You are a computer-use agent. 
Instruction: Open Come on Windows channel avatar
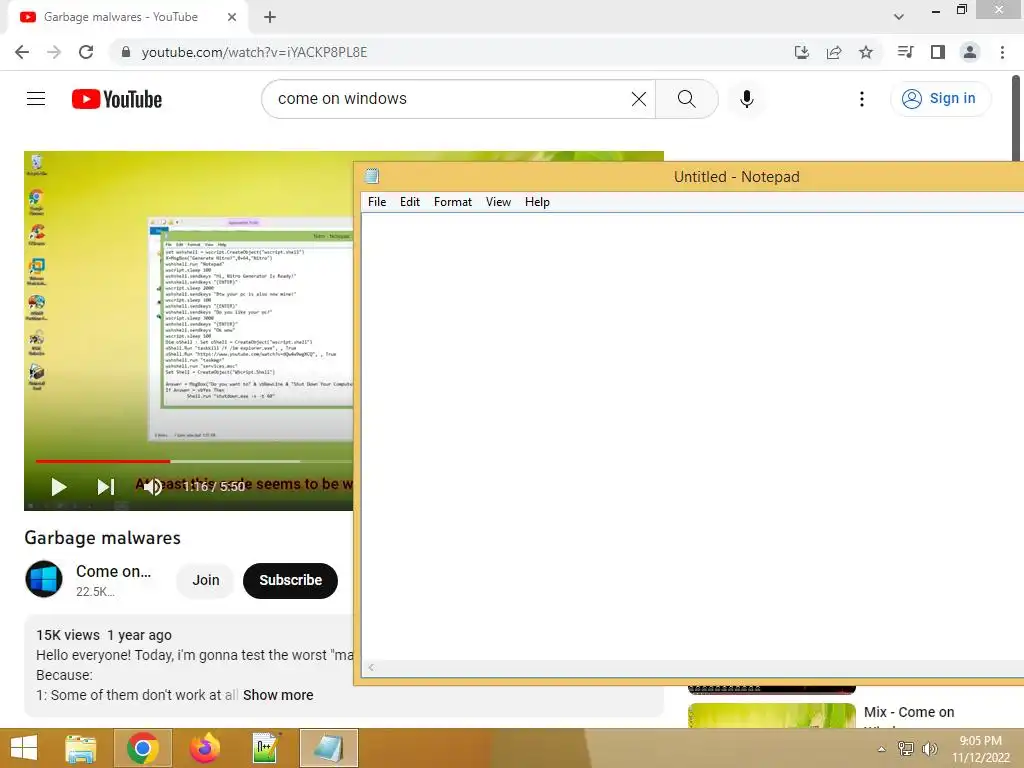(44, 579)
